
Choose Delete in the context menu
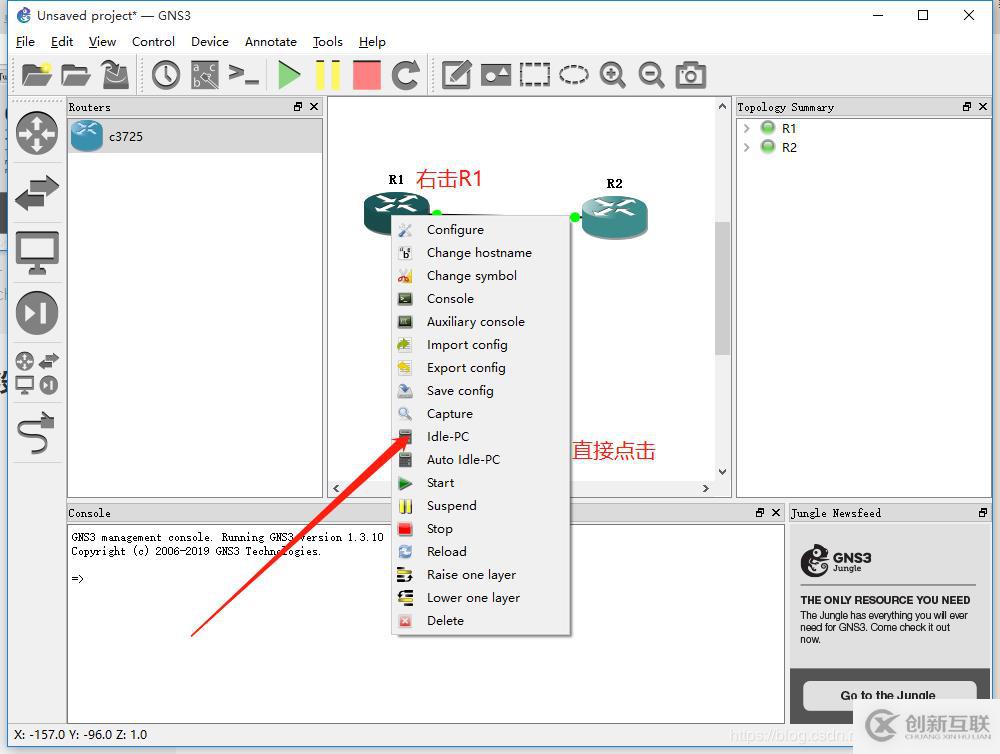pos(481,621)
